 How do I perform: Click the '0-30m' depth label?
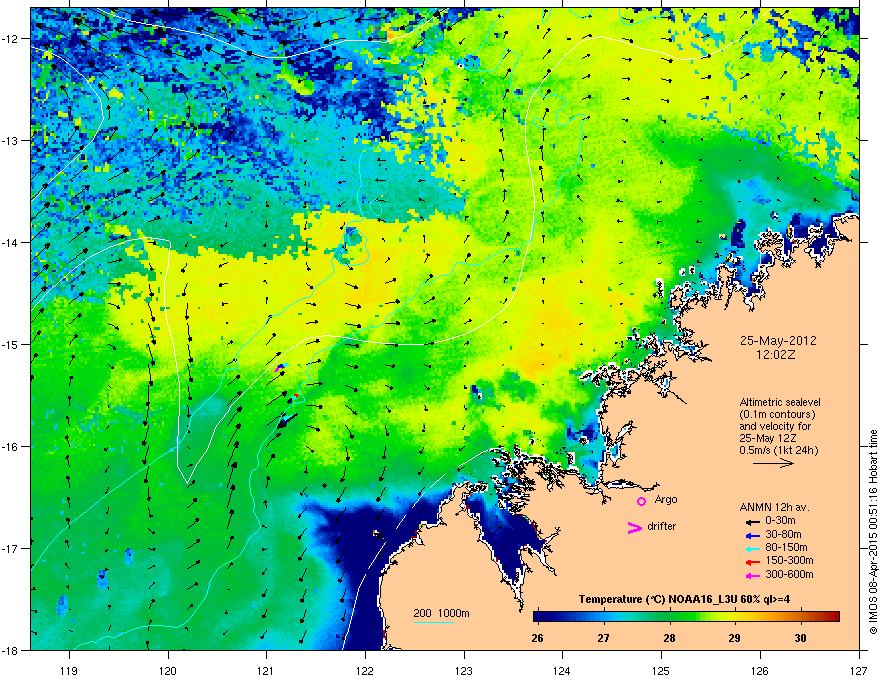[780, 521]
